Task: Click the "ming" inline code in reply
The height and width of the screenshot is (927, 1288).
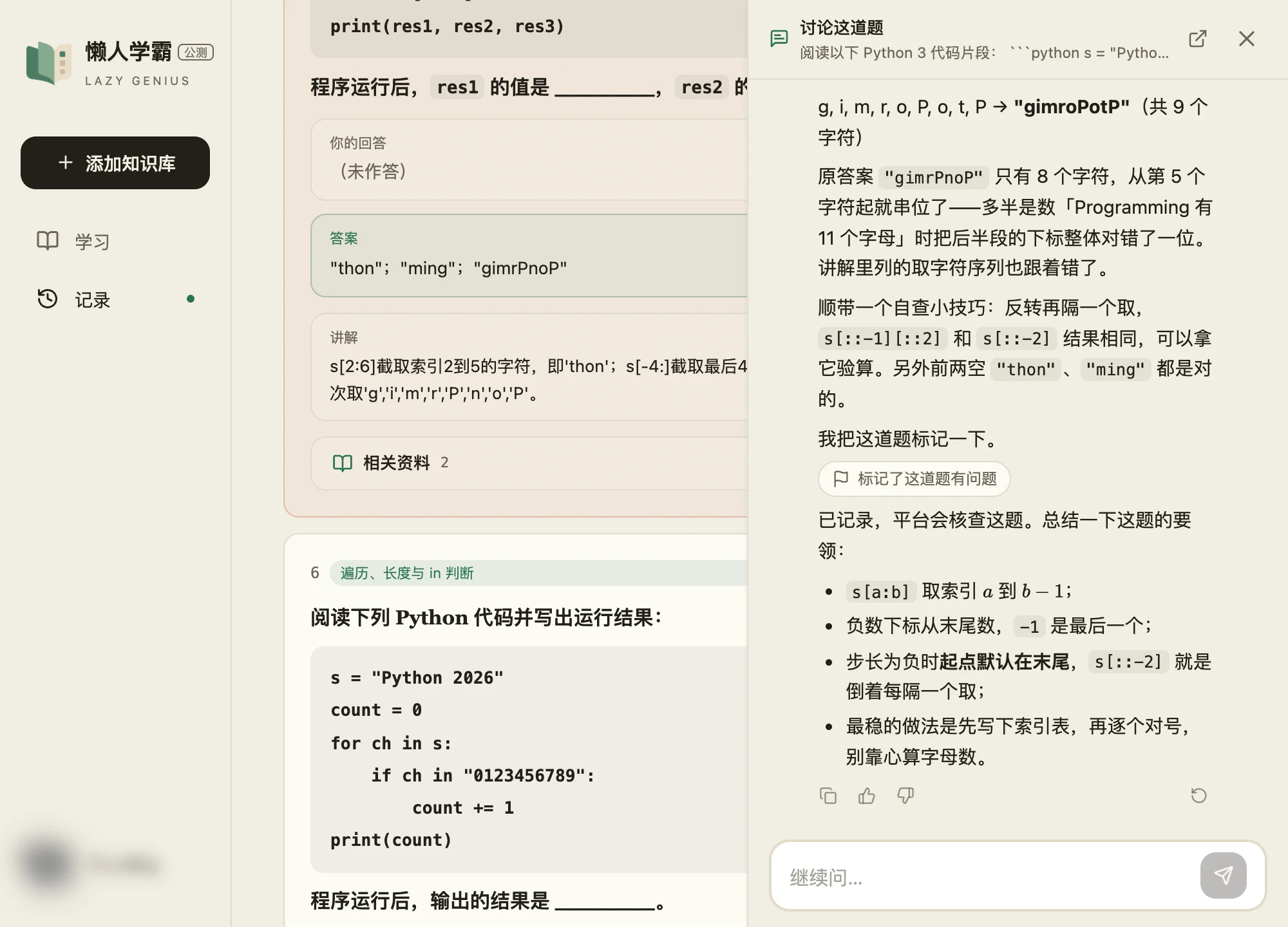Action: click(1115, 370)
